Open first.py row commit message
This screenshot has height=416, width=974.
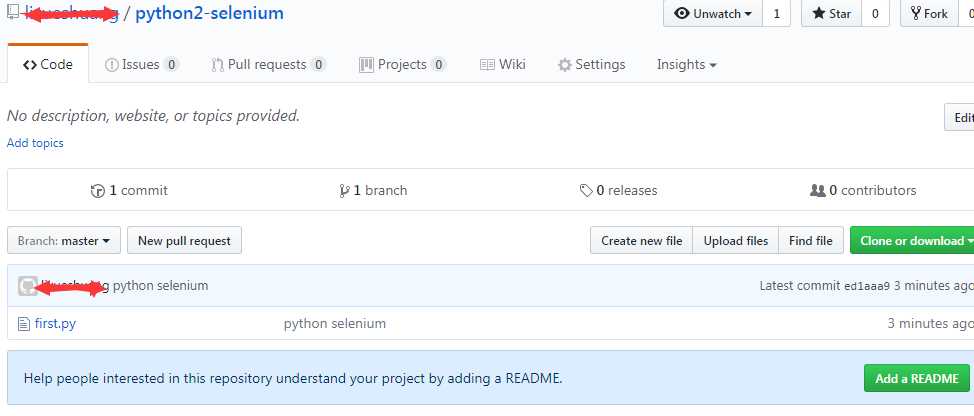coord(335,323)
